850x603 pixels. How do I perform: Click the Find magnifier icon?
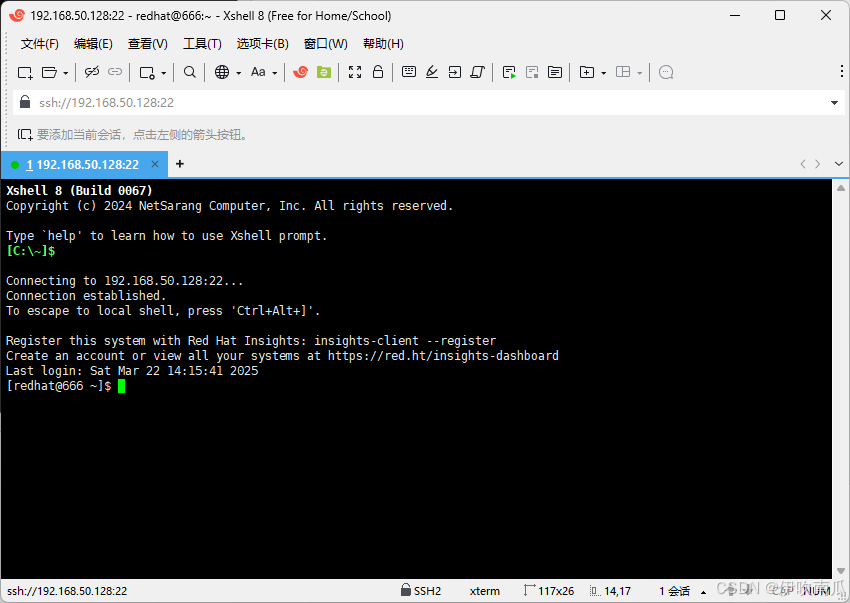coord(189,72)
